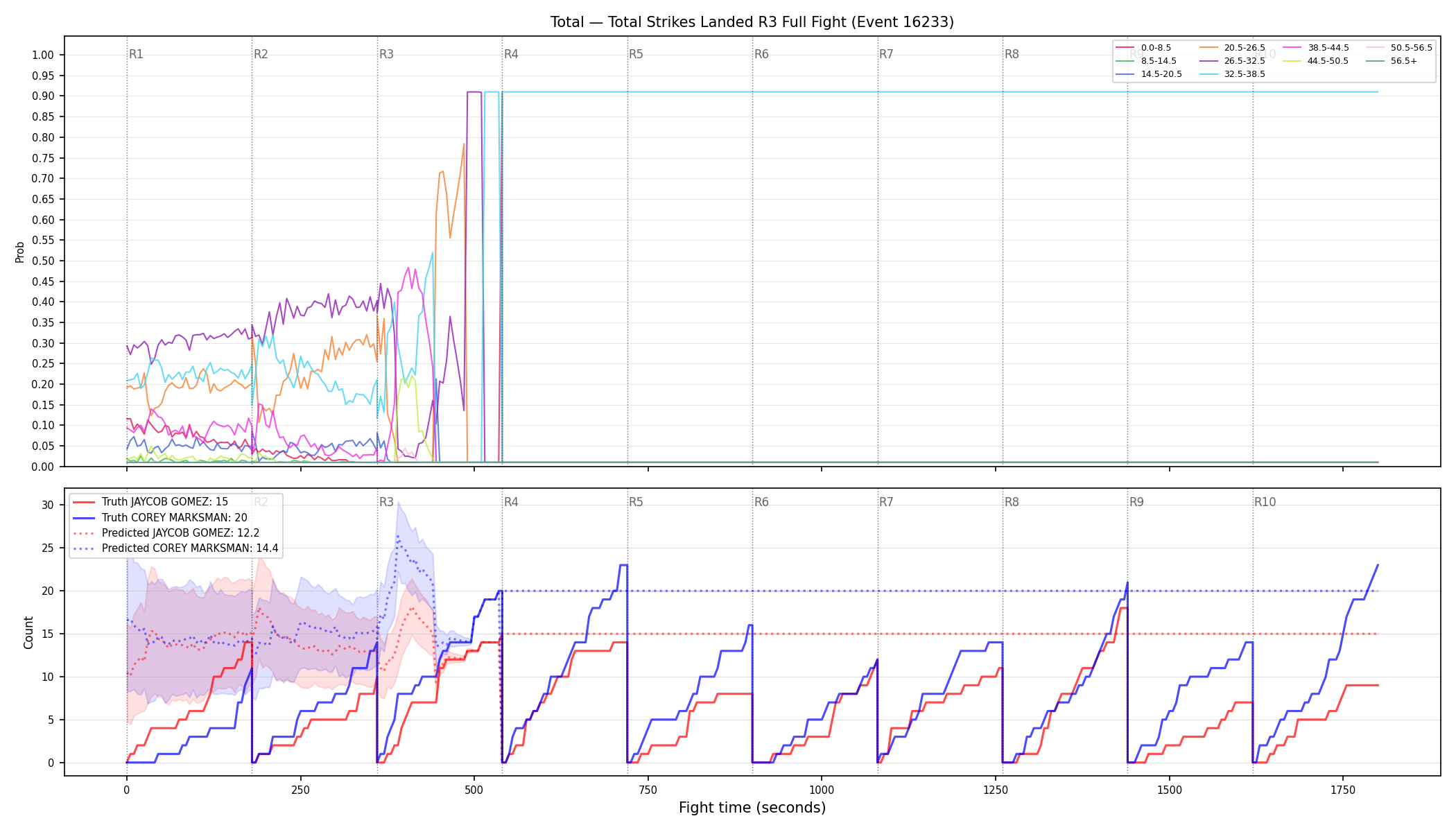The image size is (1456, 832).
Task: Click R10 round label in the Count chart
Action: click(1265, 502)
